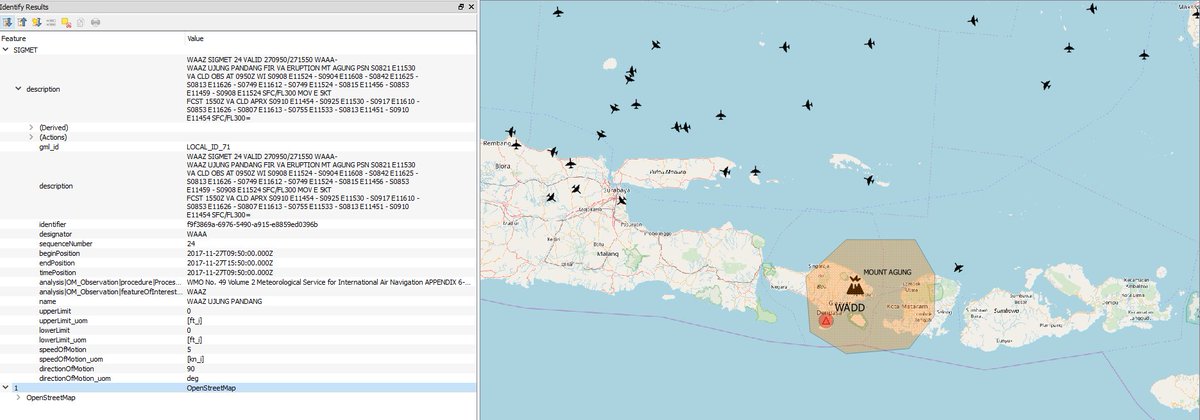1200x420 pixels.
Task: Select the timePosition row
Action: pos(237,272)
